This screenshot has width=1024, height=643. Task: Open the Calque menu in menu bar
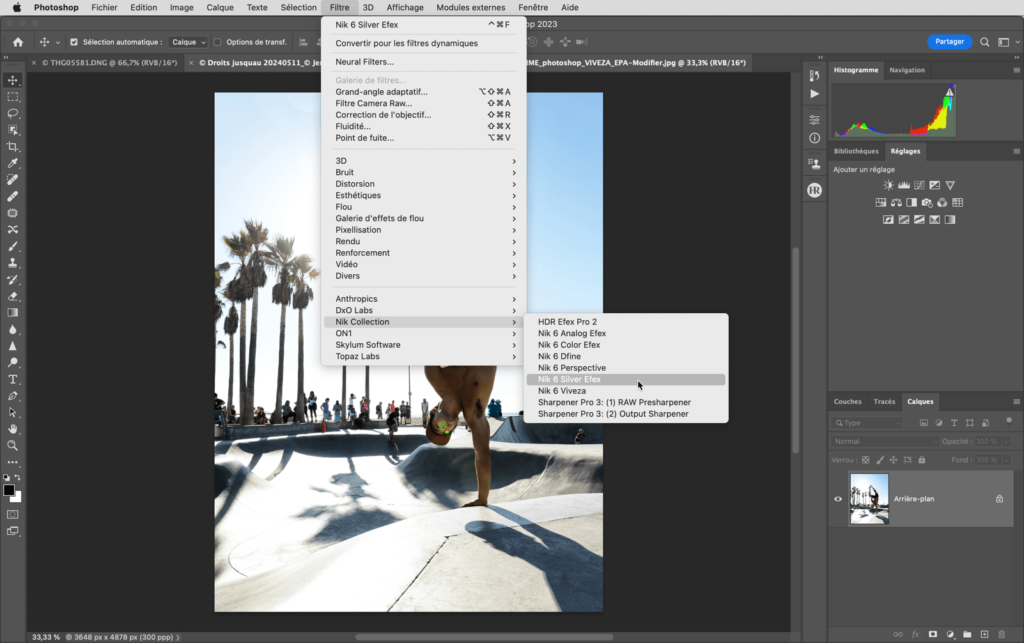[x=220, y=7]
